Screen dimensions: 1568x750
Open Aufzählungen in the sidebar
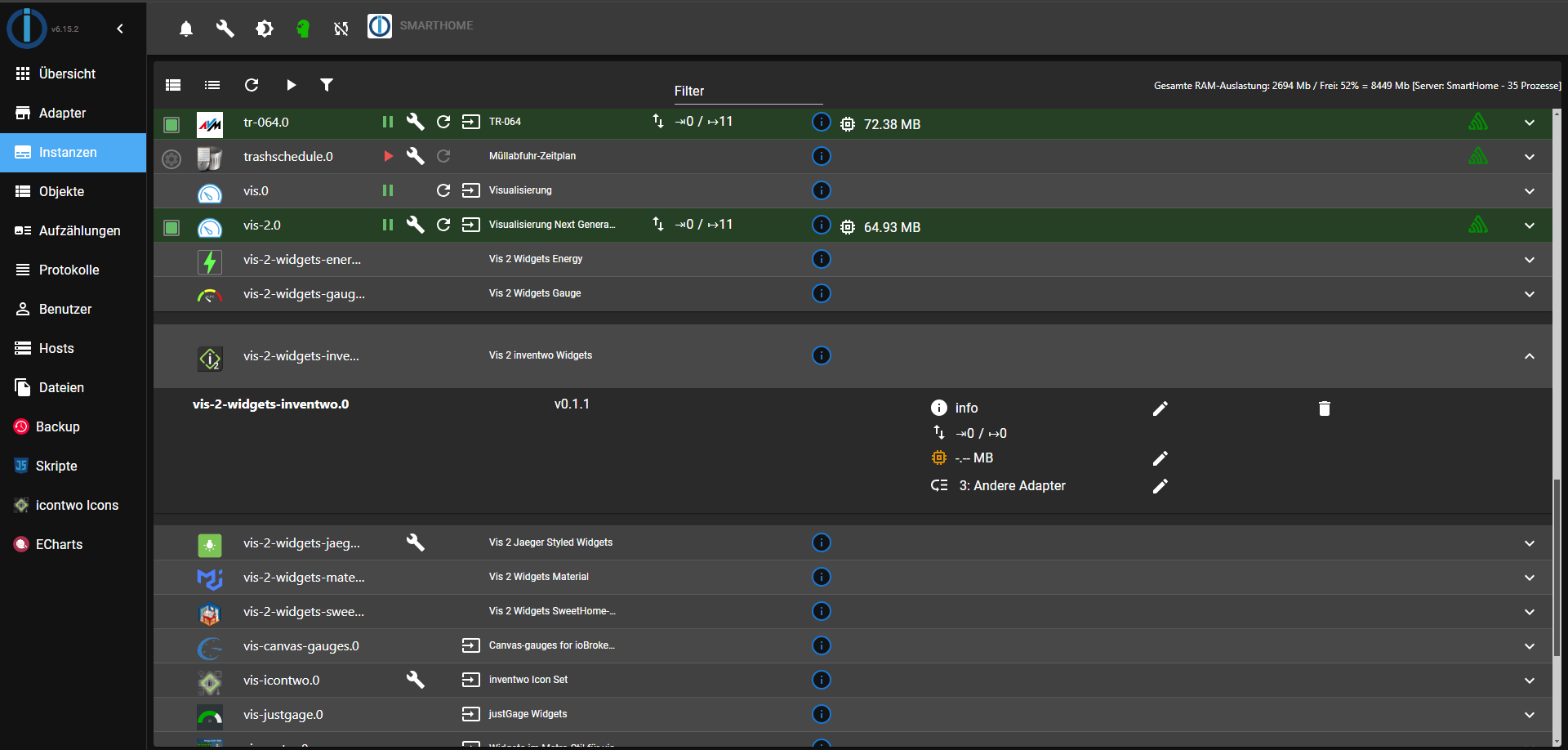click(x=73, y=230)
